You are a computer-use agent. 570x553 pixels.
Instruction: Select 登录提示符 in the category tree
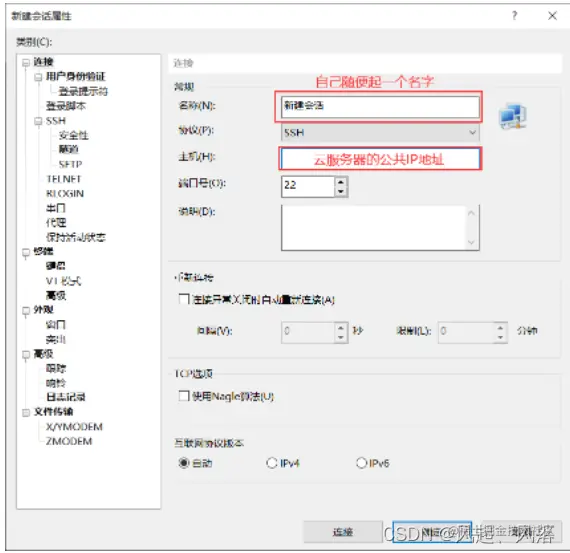tap(83, 91)
